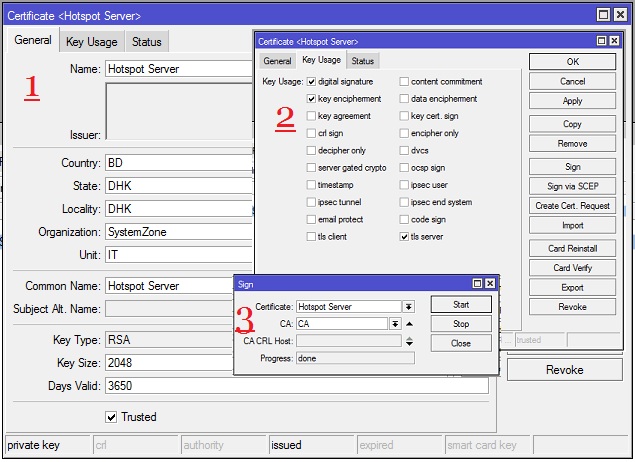The image size is (635, 462).
Task: Open Status tab in back Certificate window
Action: coord(147,42)
